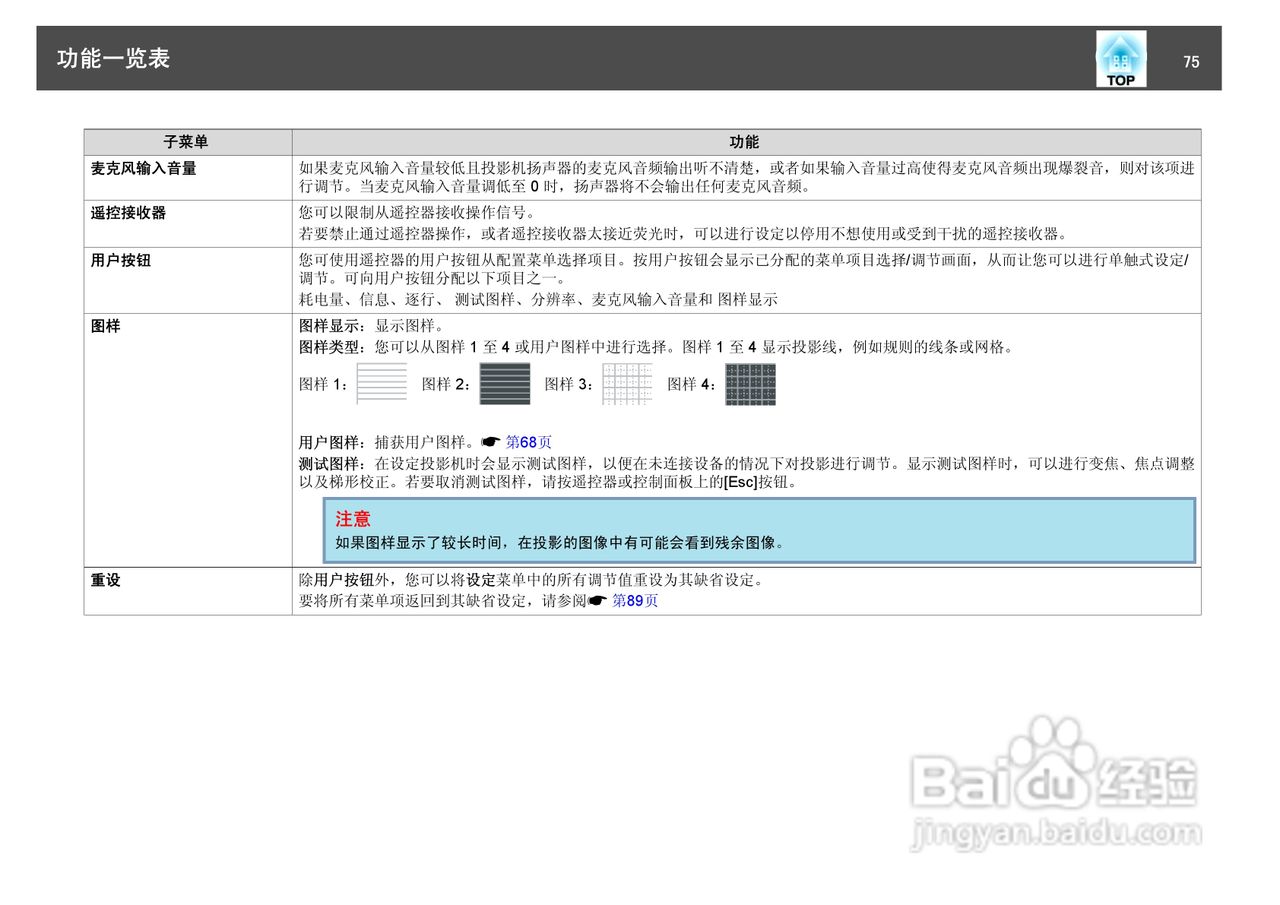The image size is (1280, 905).
Task: Click the pointing hand icon before 第89页
Action: [597, 601]
